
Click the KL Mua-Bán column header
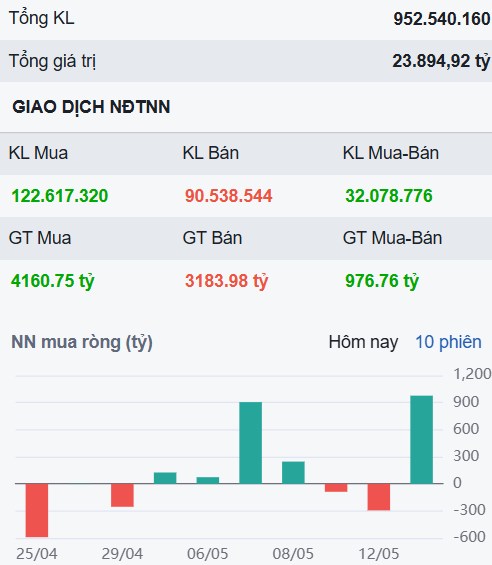click(x=391, y=153)
